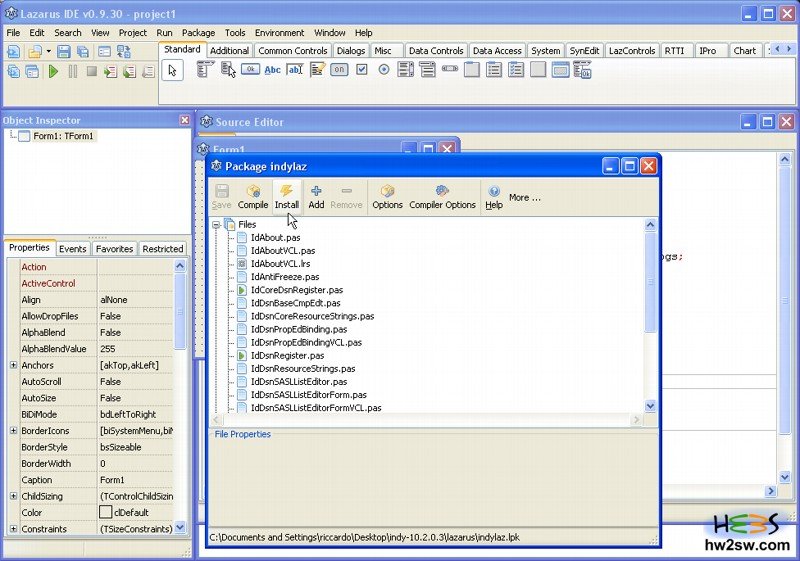The width and height of the screenshot is (800, 561).
Task: Select the TToggleBox 'on' component icon
Action: tap(339, 69)
